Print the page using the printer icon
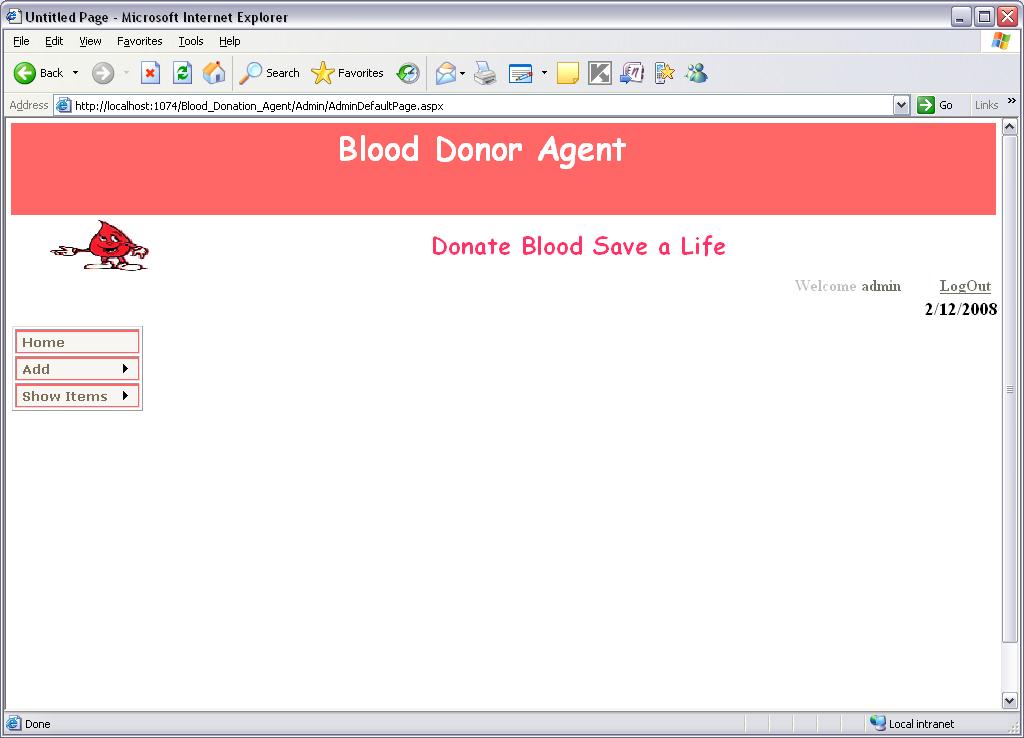Image resolution: width=1024 pixels, height=738 pixels. click(485, 73)
